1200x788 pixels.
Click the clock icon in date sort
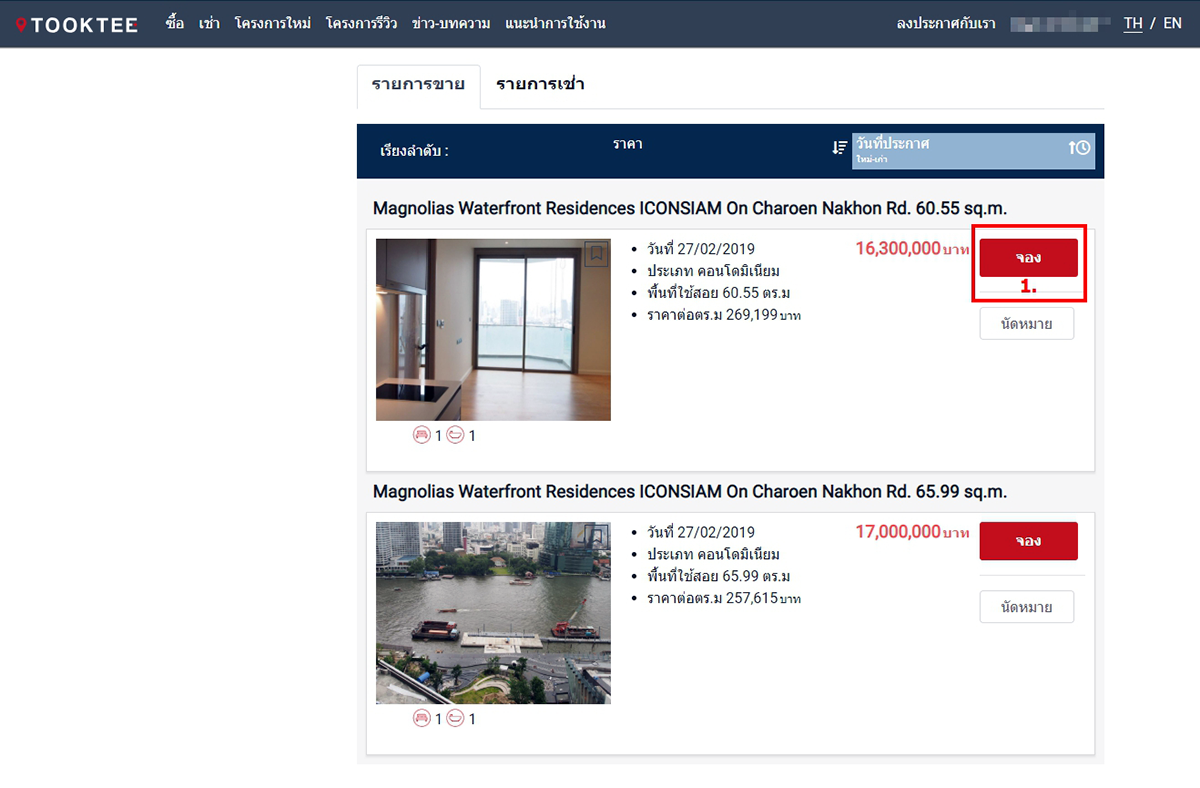[x=1080, y=148]
